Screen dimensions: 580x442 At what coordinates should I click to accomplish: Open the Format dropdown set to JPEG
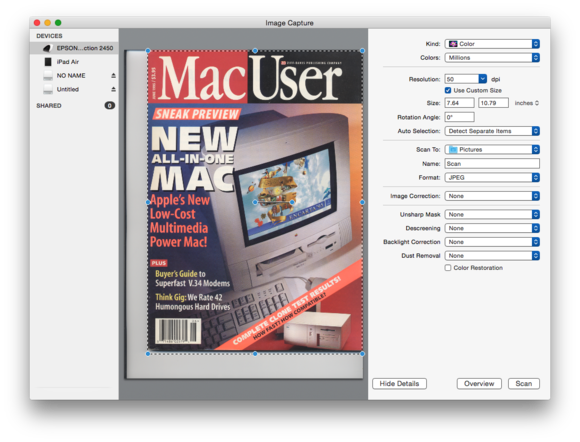point(492,178)
